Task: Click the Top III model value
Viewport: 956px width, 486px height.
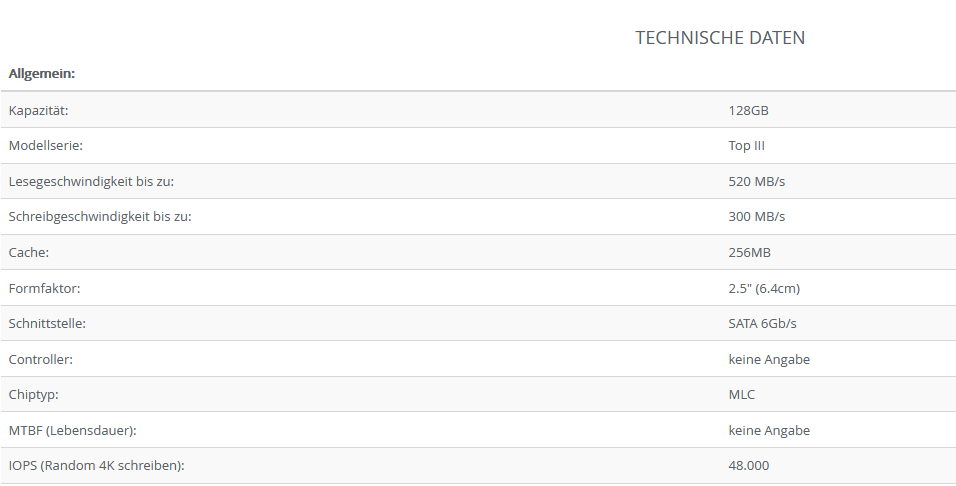Action: pyautogui.click(x=746, y=146)
